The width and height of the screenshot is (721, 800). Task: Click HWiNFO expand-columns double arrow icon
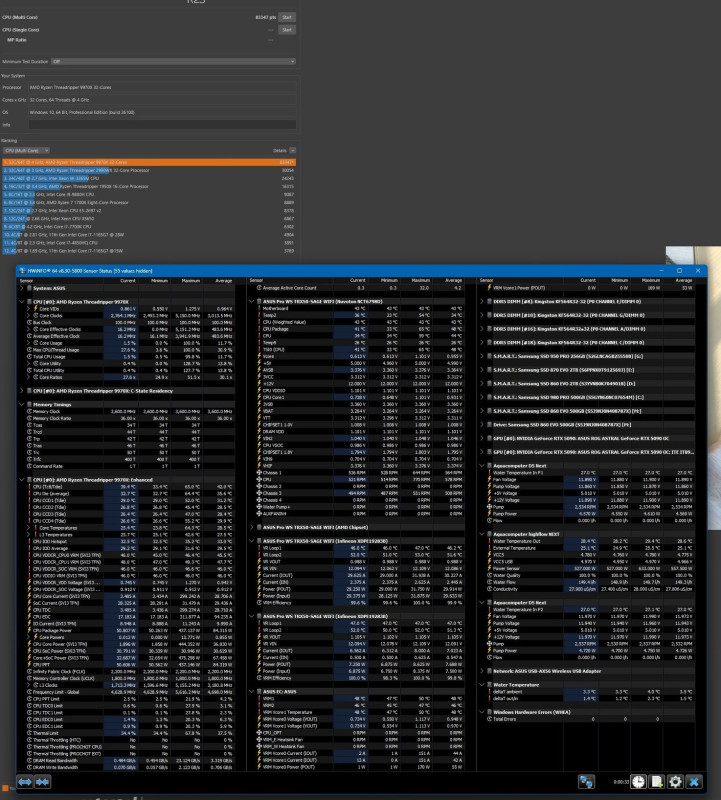click(x=25, y=781)
